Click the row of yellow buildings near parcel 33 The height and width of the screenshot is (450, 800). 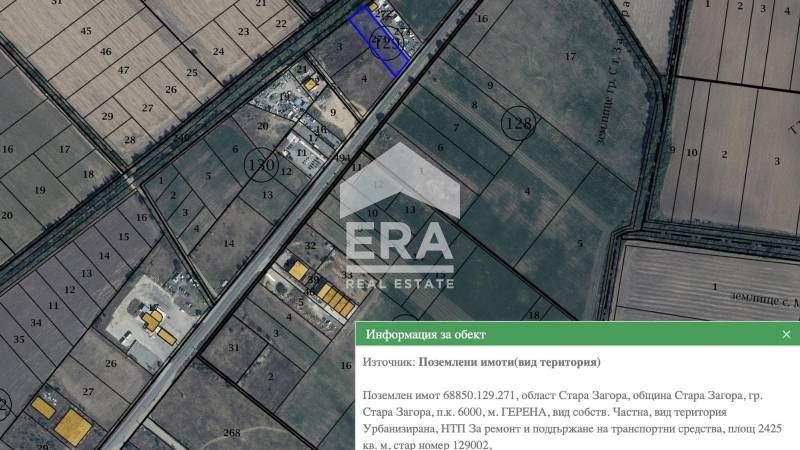[x=336, y=300]
